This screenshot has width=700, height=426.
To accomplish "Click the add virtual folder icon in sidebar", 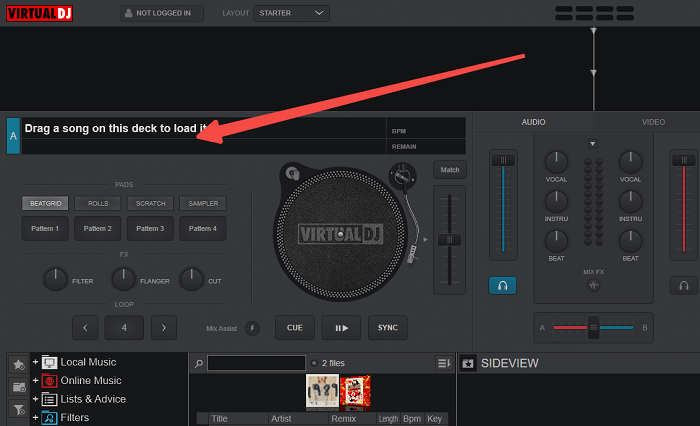I will [19, 387].
